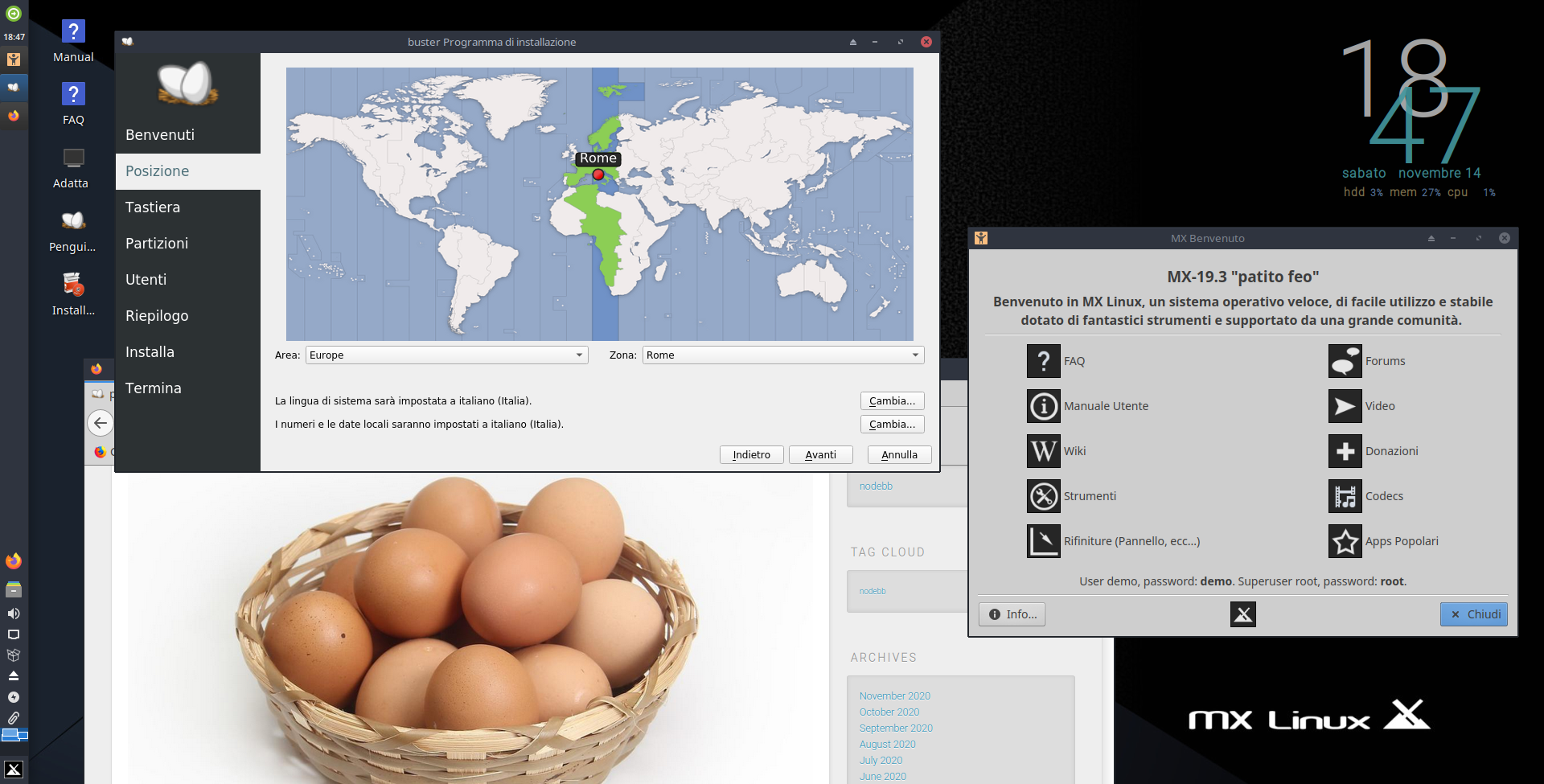Open the Manual desktop icon
Viewport: 1544px width, 784px height.
[x=73, y=41]
